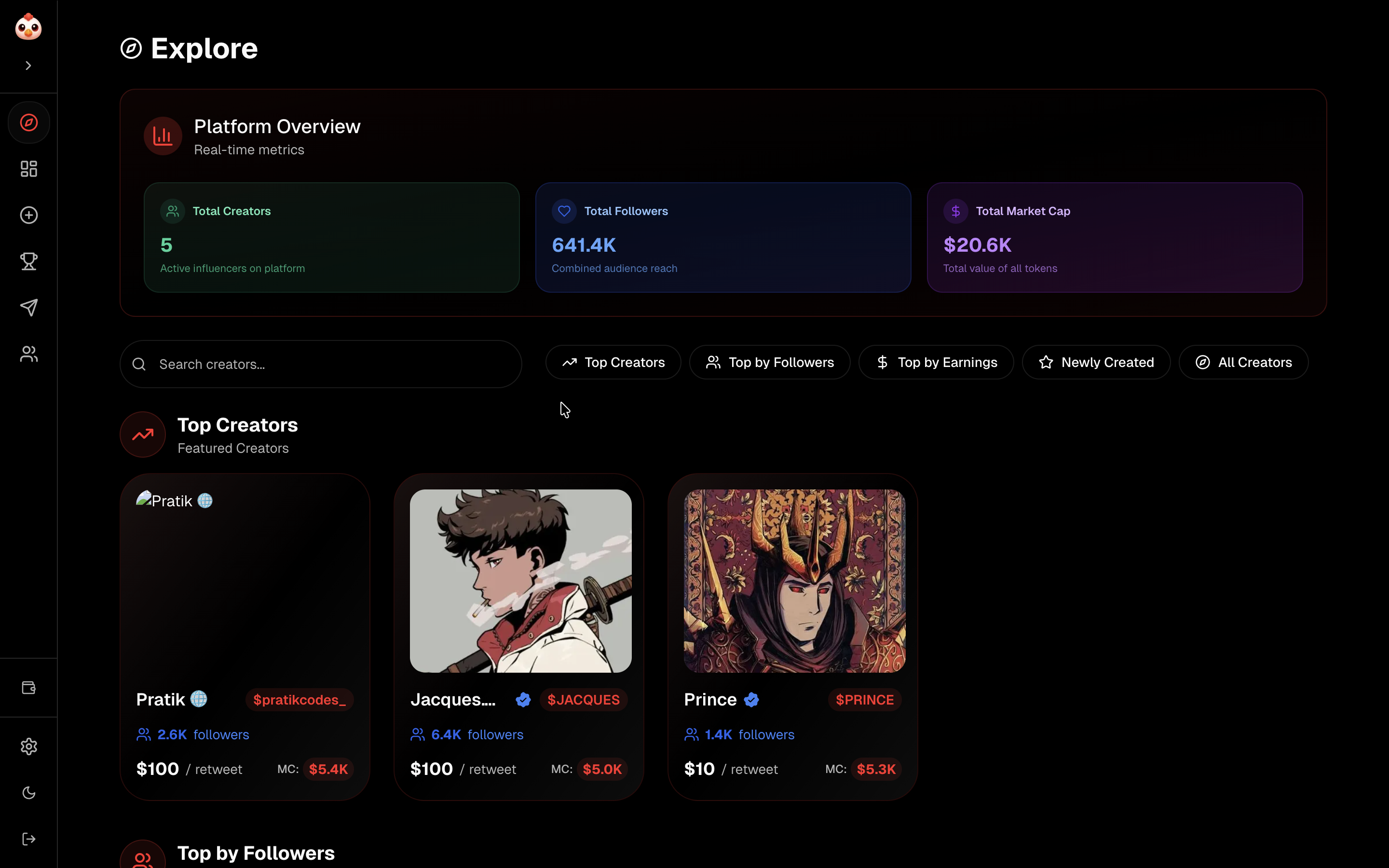This screenshot has height=868, width=1389.
Task: Click the plus circle create icon
Action: 29,215
